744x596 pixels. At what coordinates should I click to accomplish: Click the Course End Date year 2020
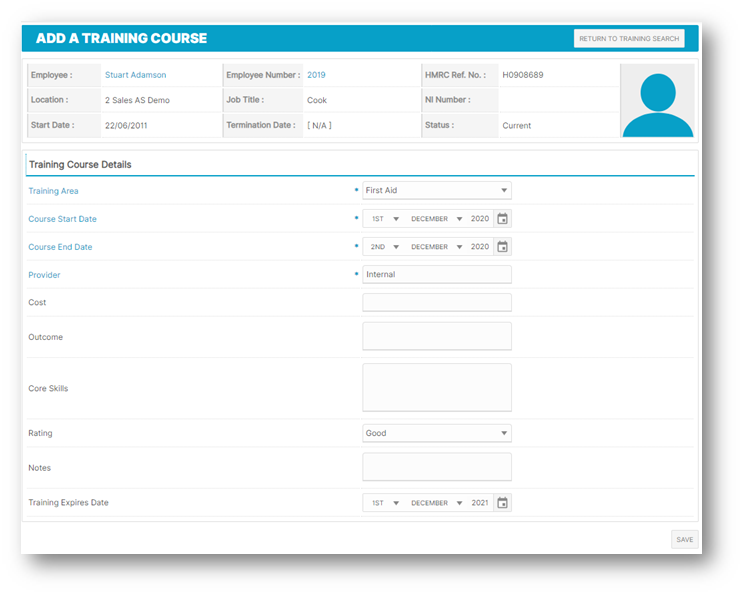click(480, 247)
